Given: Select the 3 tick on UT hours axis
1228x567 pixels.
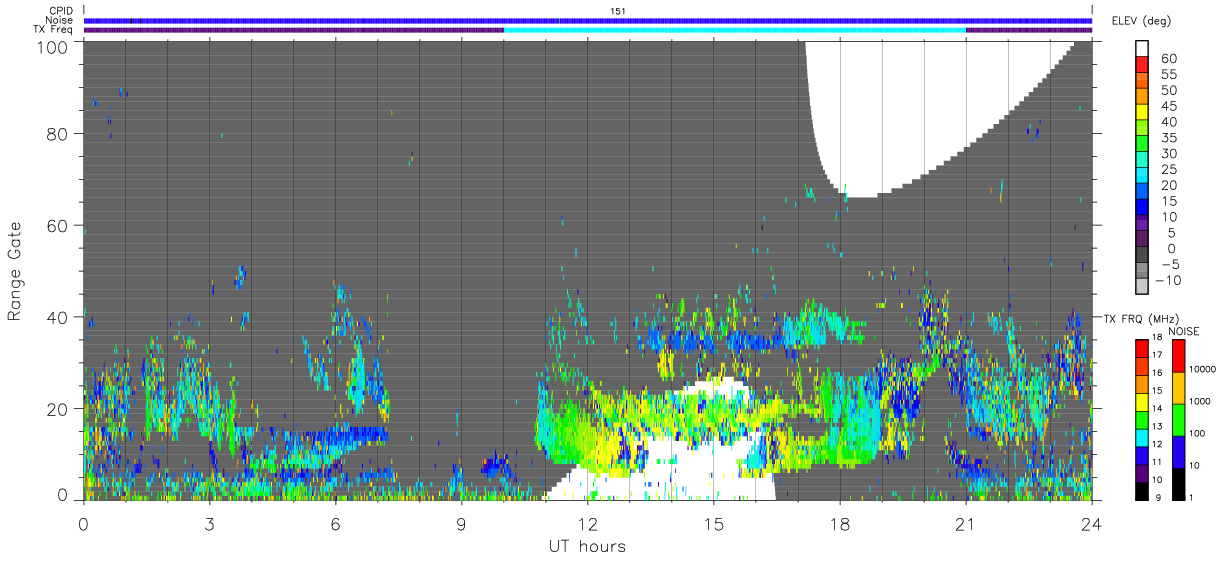Looking at the screenshot, I should (209, 523).
